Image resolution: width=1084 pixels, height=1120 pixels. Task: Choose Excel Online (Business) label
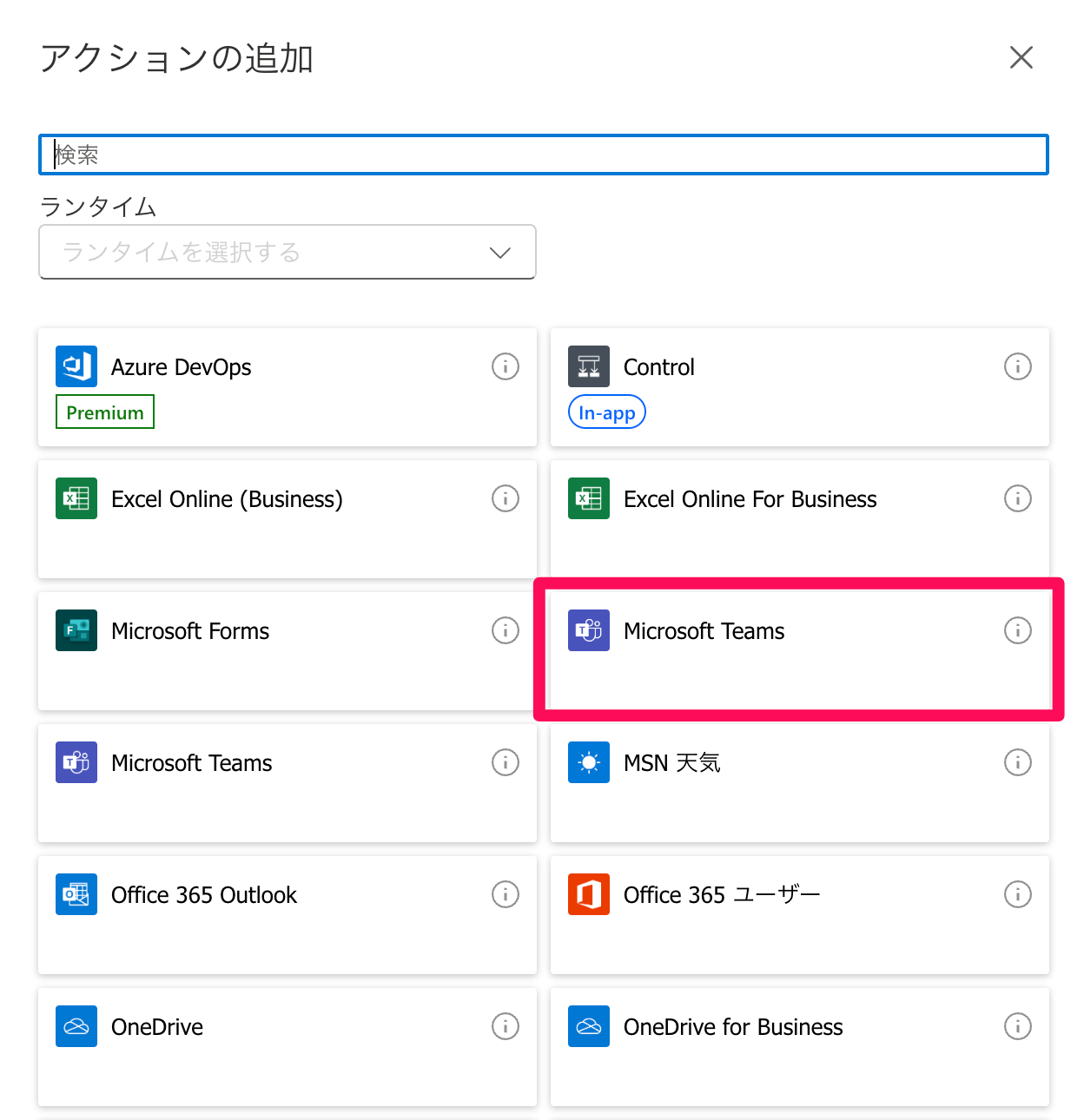(227, 499)
